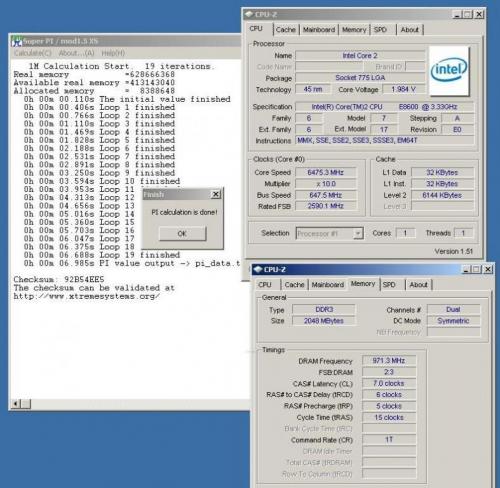Switch to the SPD tab in the top CPU-Z window
Image resolution: width=500 pixels, height=488 pixels.
(x=380, y=30)
